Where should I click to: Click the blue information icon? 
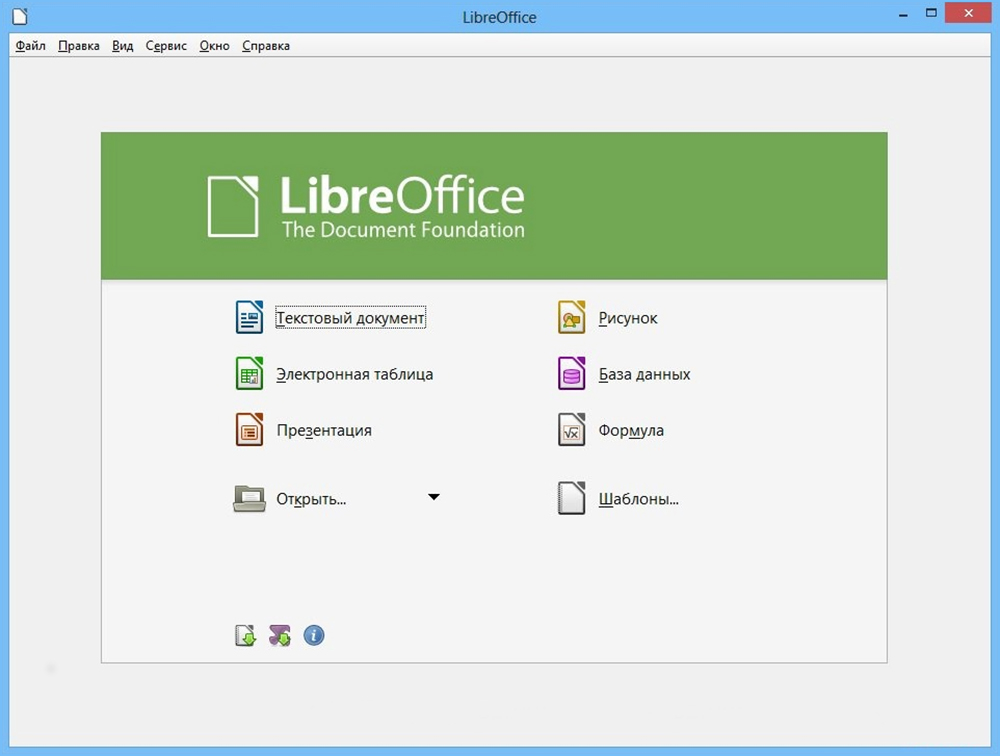314,635
